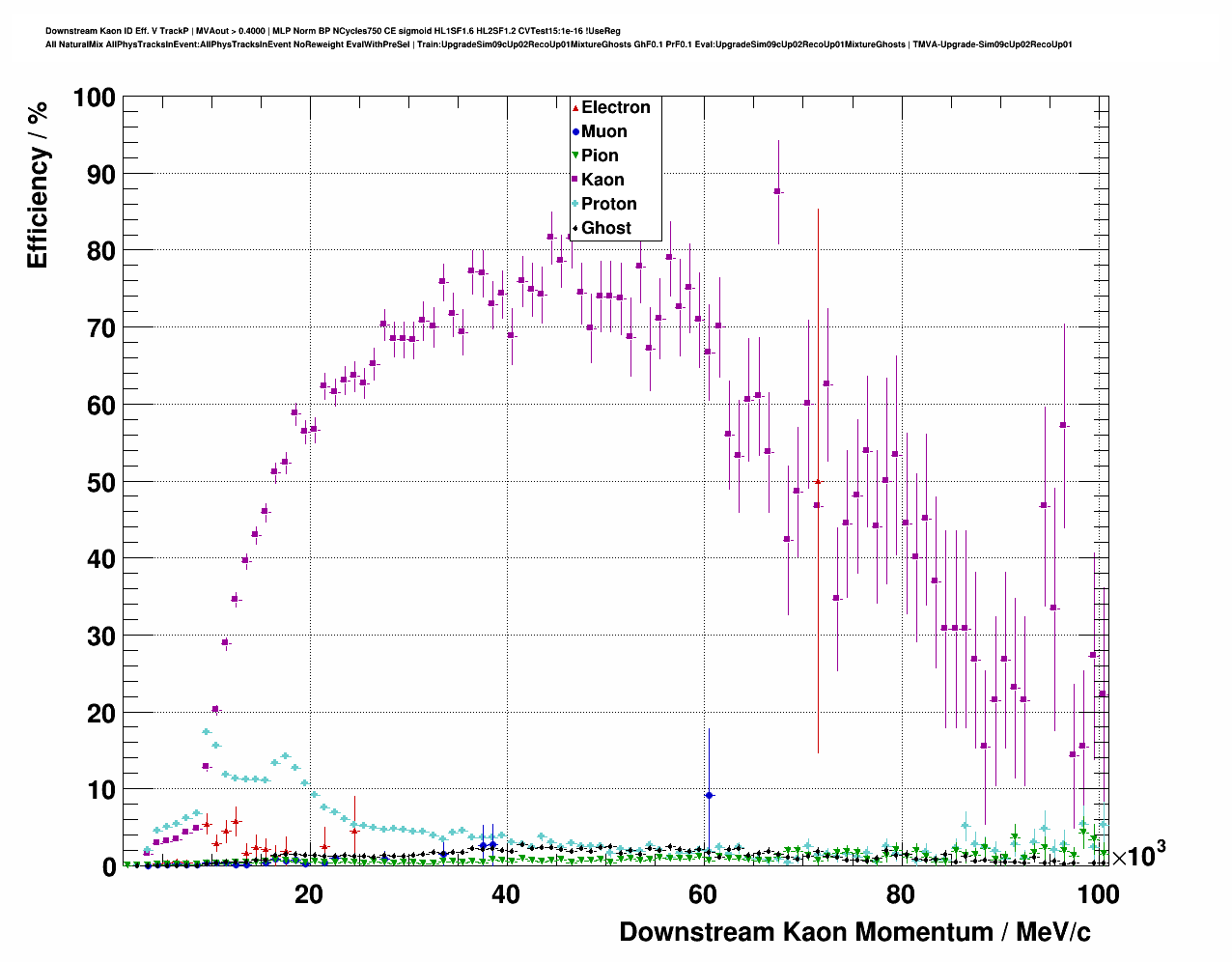Click the red triangle Electron legend marker
The image size is (1232, 962).
pyautogui.click(x=575, y=107)
